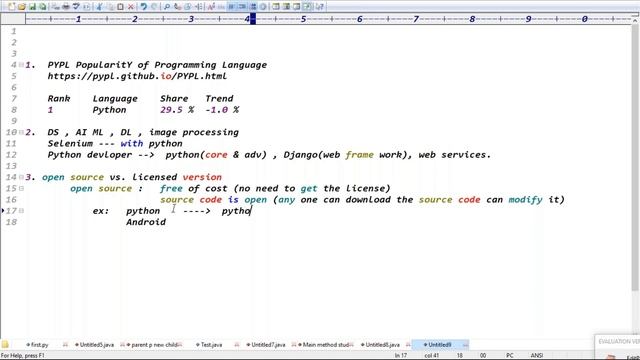Toggle word wrap in the toolbar

click(231, 7)
